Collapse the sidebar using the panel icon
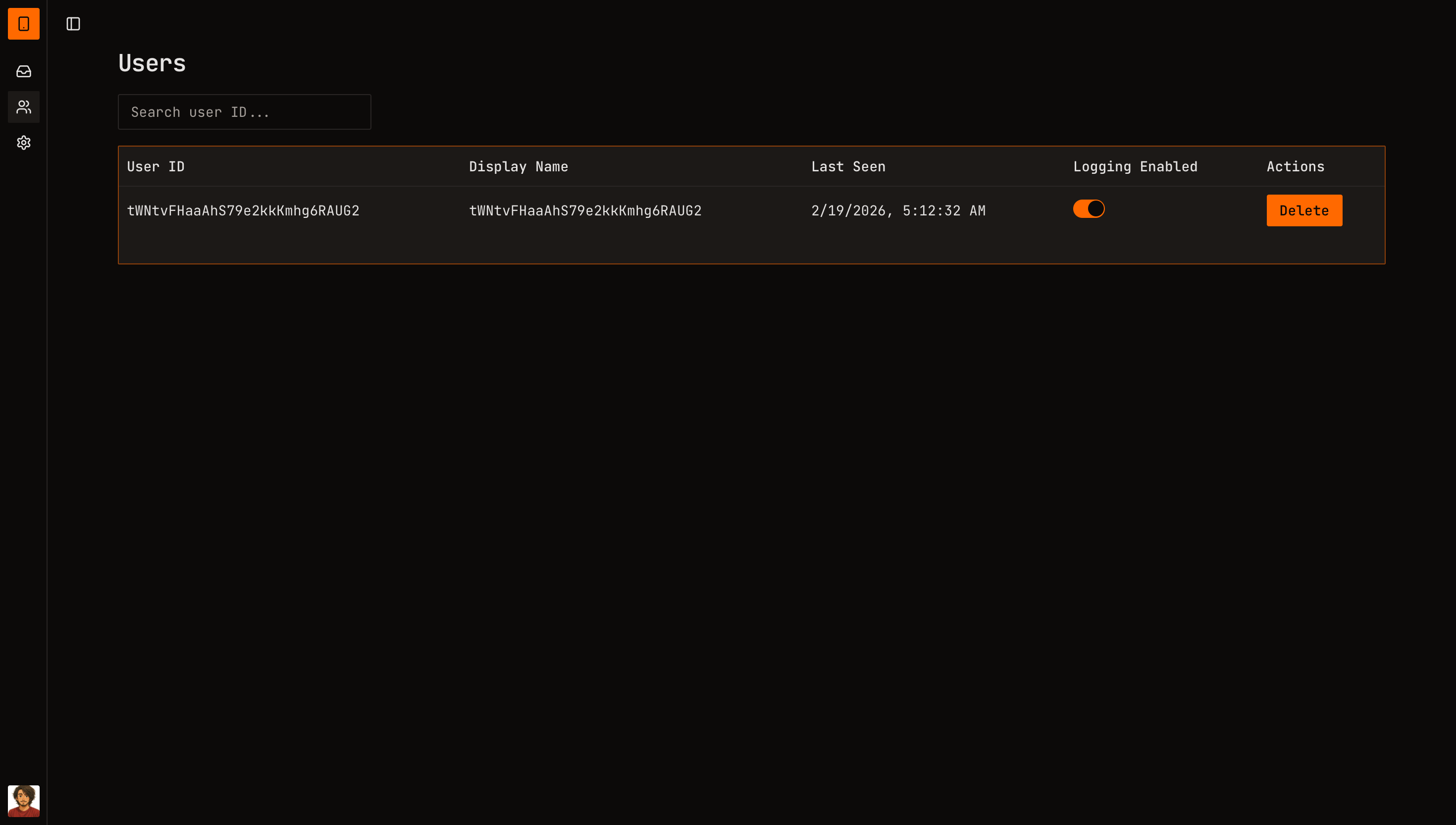The width and height of the screenshot is (1456, 825). [x=73, y=24]
